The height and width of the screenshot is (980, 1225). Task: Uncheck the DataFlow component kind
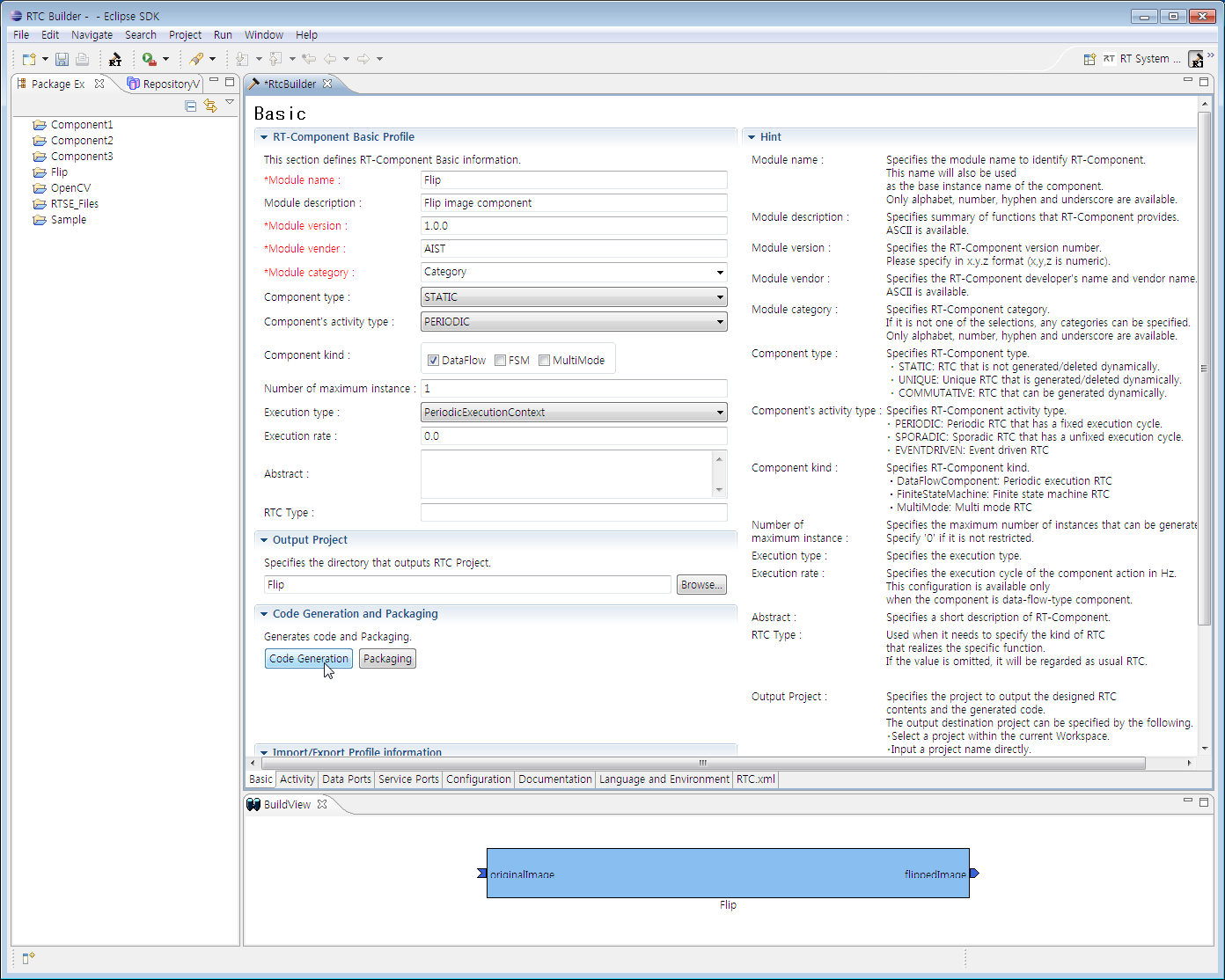pyautogui.click(x=433, y=361)
